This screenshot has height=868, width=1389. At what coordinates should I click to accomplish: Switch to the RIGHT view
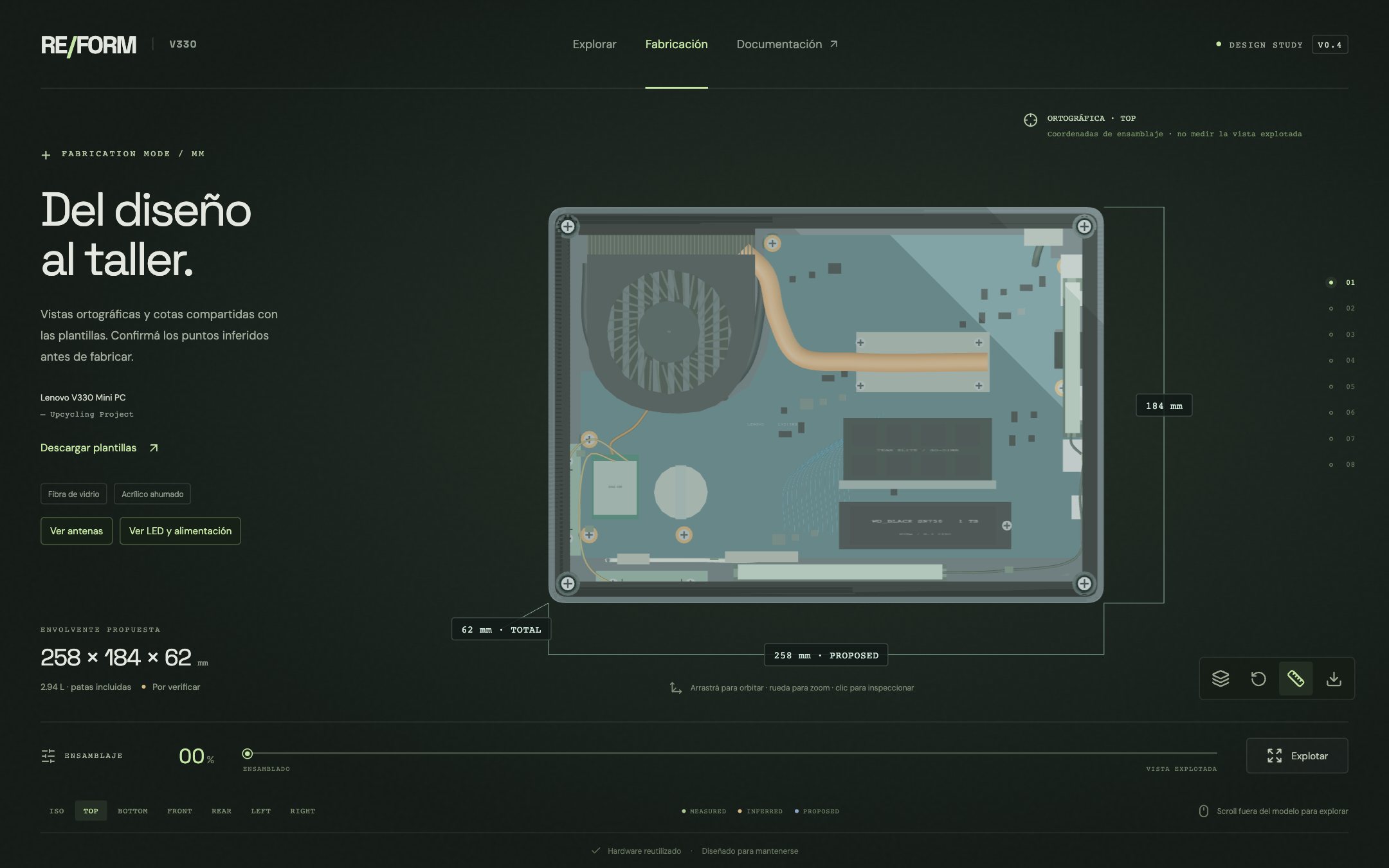tap(302, 811)
